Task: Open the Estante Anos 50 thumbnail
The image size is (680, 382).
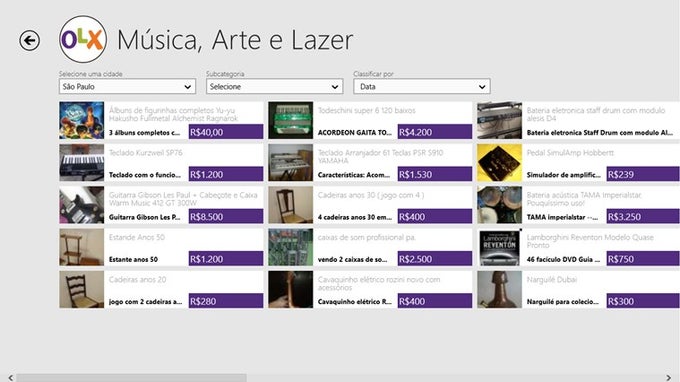Action: click(82, 247)
